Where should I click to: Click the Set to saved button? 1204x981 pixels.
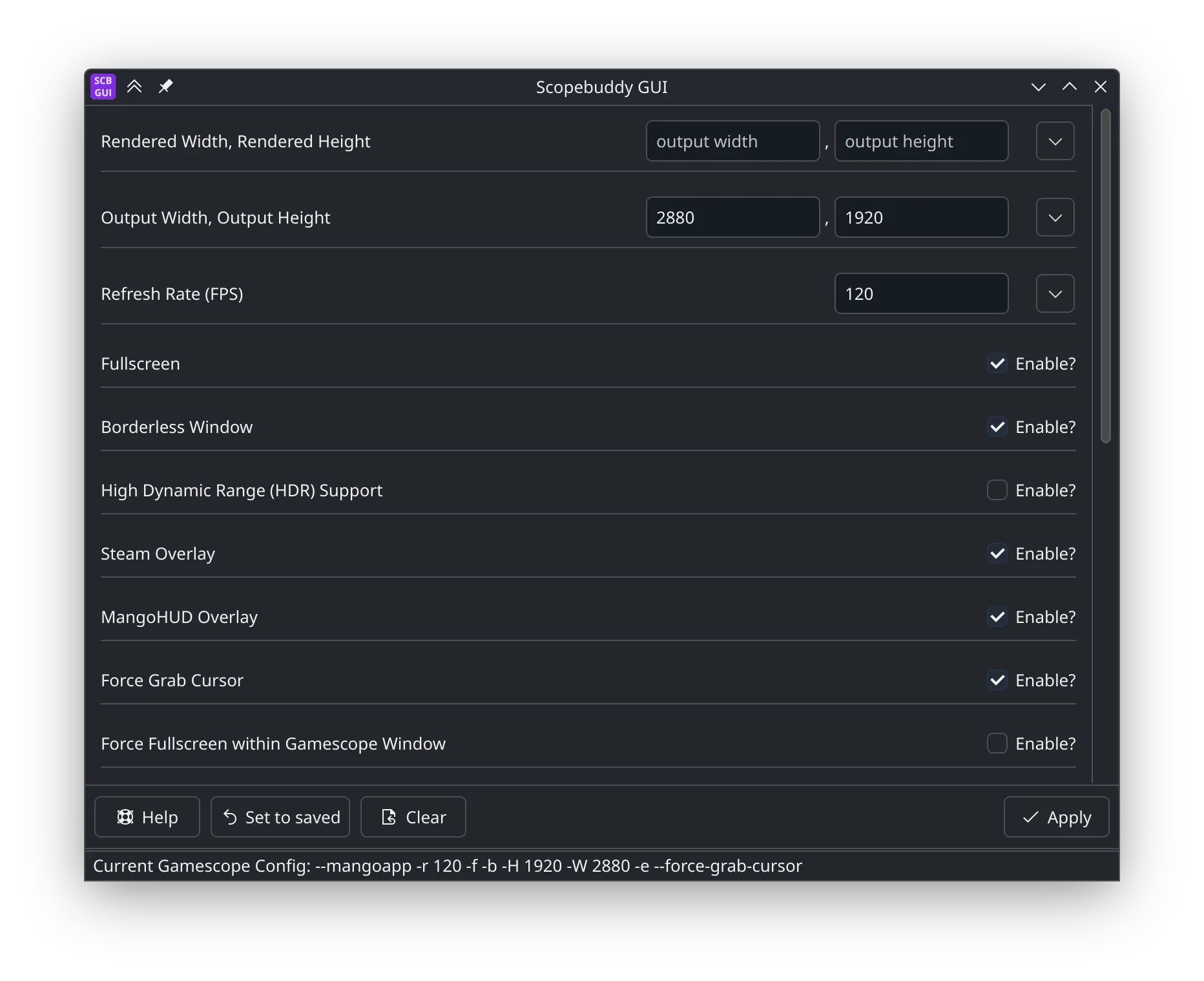point(280,817)
